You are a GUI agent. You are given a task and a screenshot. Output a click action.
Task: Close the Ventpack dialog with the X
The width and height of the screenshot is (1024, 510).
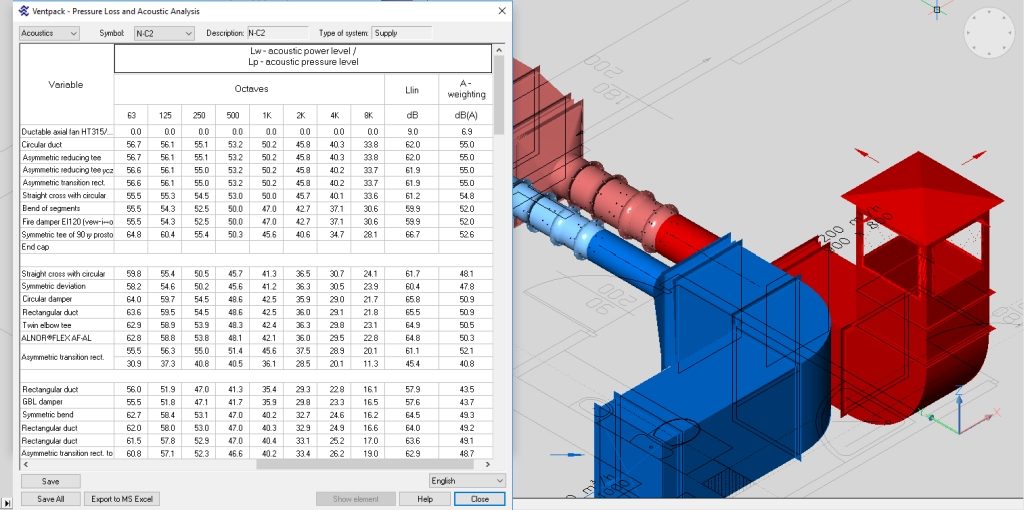[x=501, y=11]
